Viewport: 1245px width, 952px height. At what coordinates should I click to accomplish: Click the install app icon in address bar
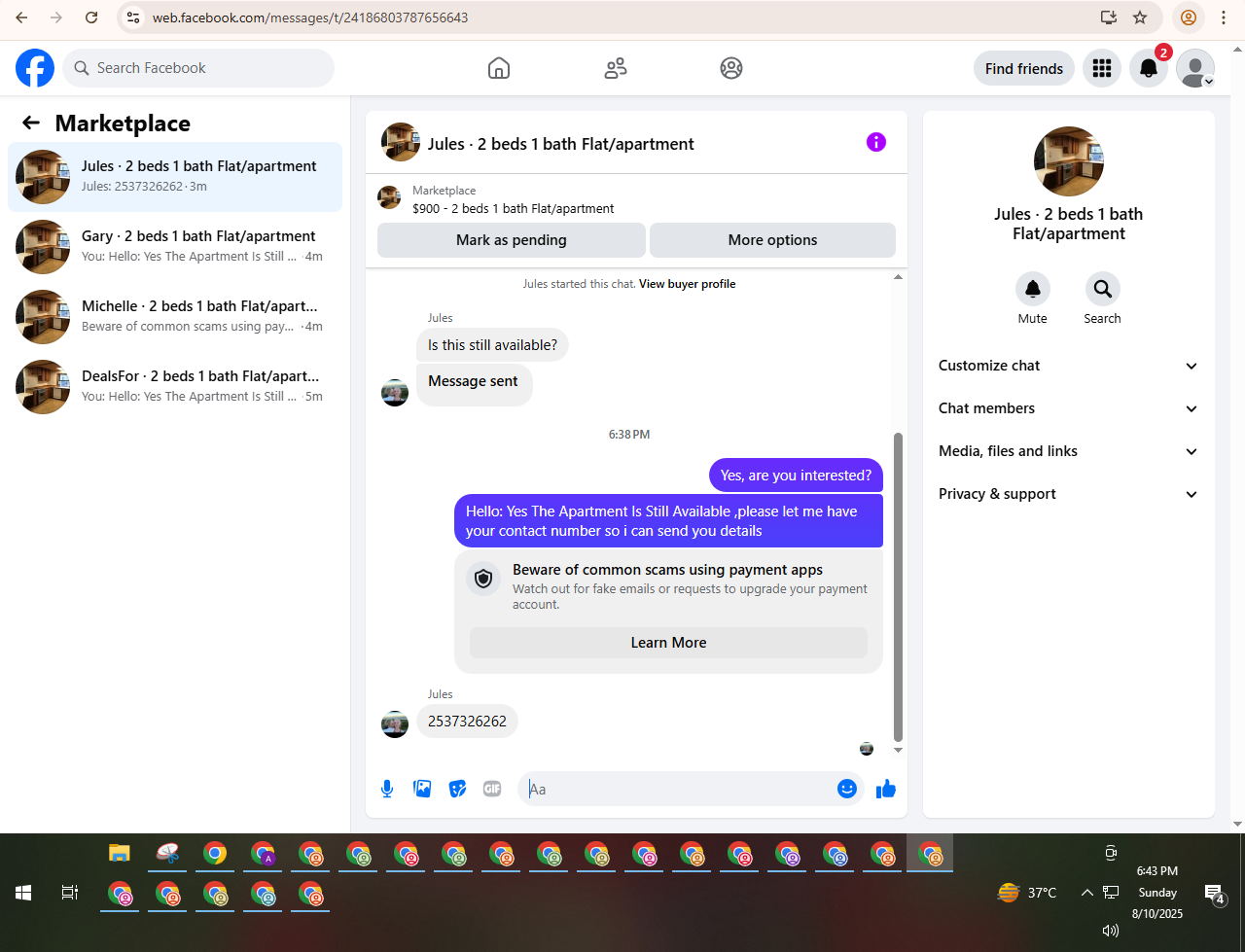pyautogui.click(x=1108, y=18)
